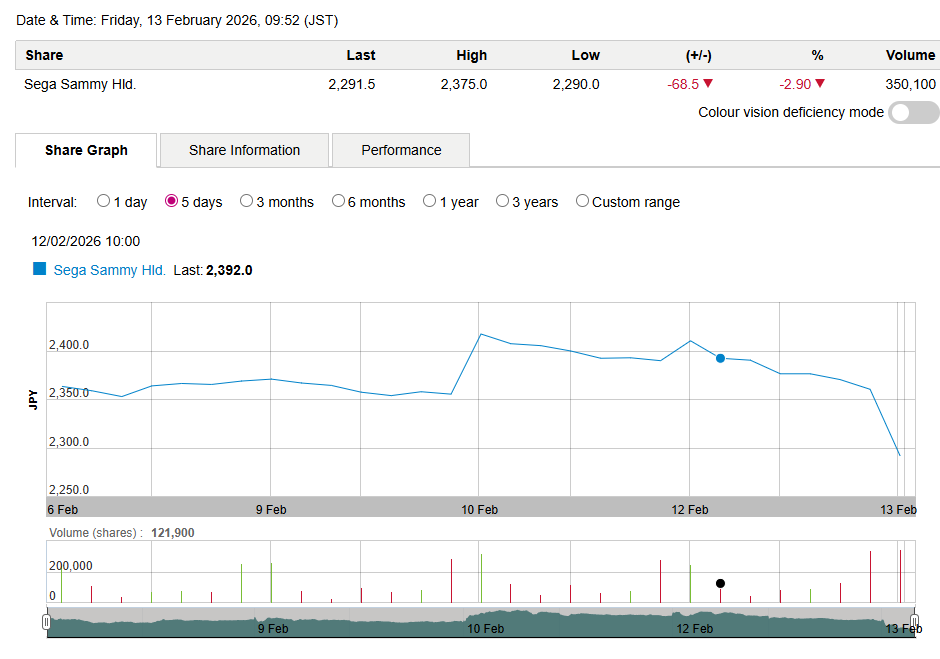The width and height of the screenshot is (940, 659).
Task: Click the 2,400.0 y-axis label
Action: (x=69, y=345)
